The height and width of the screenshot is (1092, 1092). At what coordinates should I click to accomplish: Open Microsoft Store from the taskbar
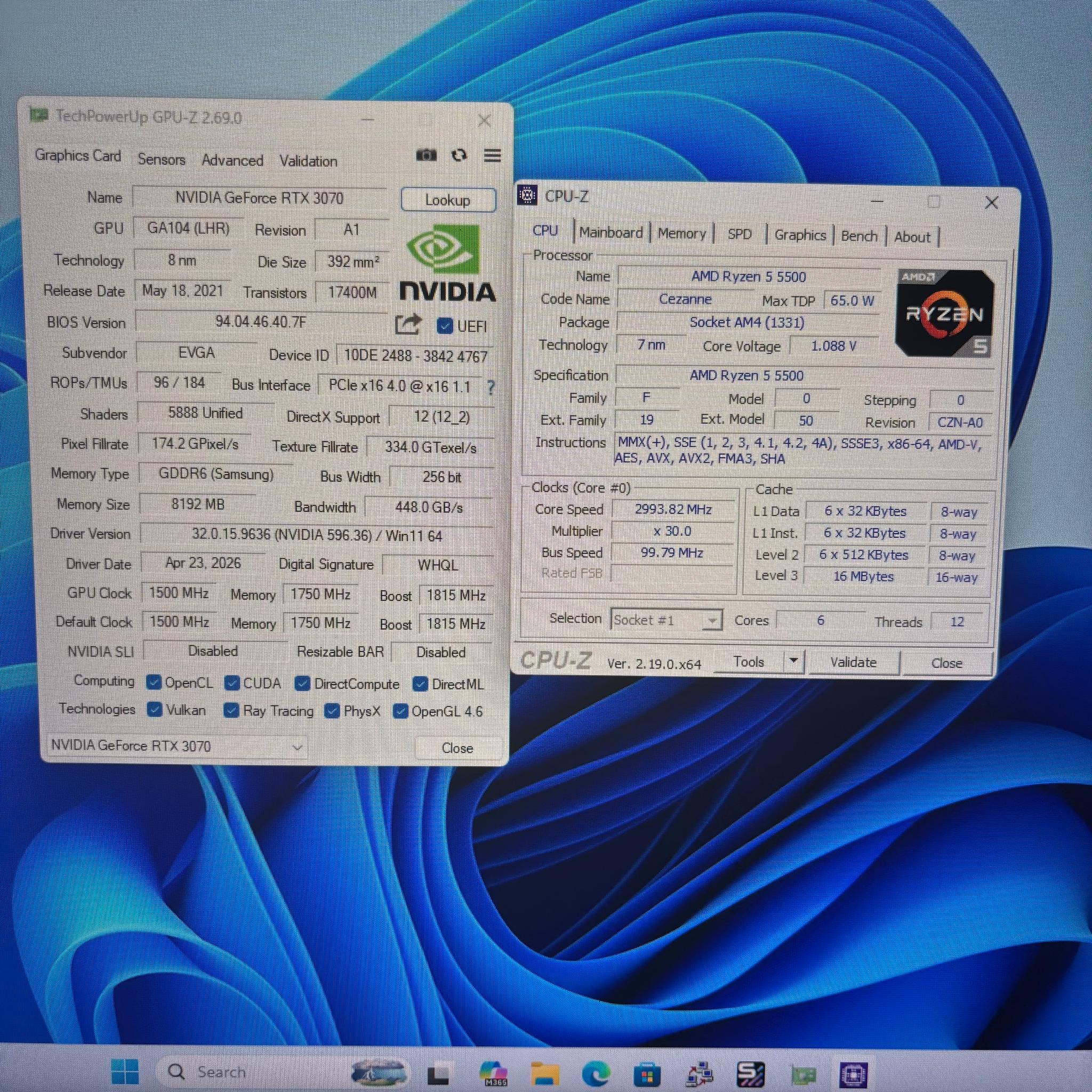point(647,1074)
